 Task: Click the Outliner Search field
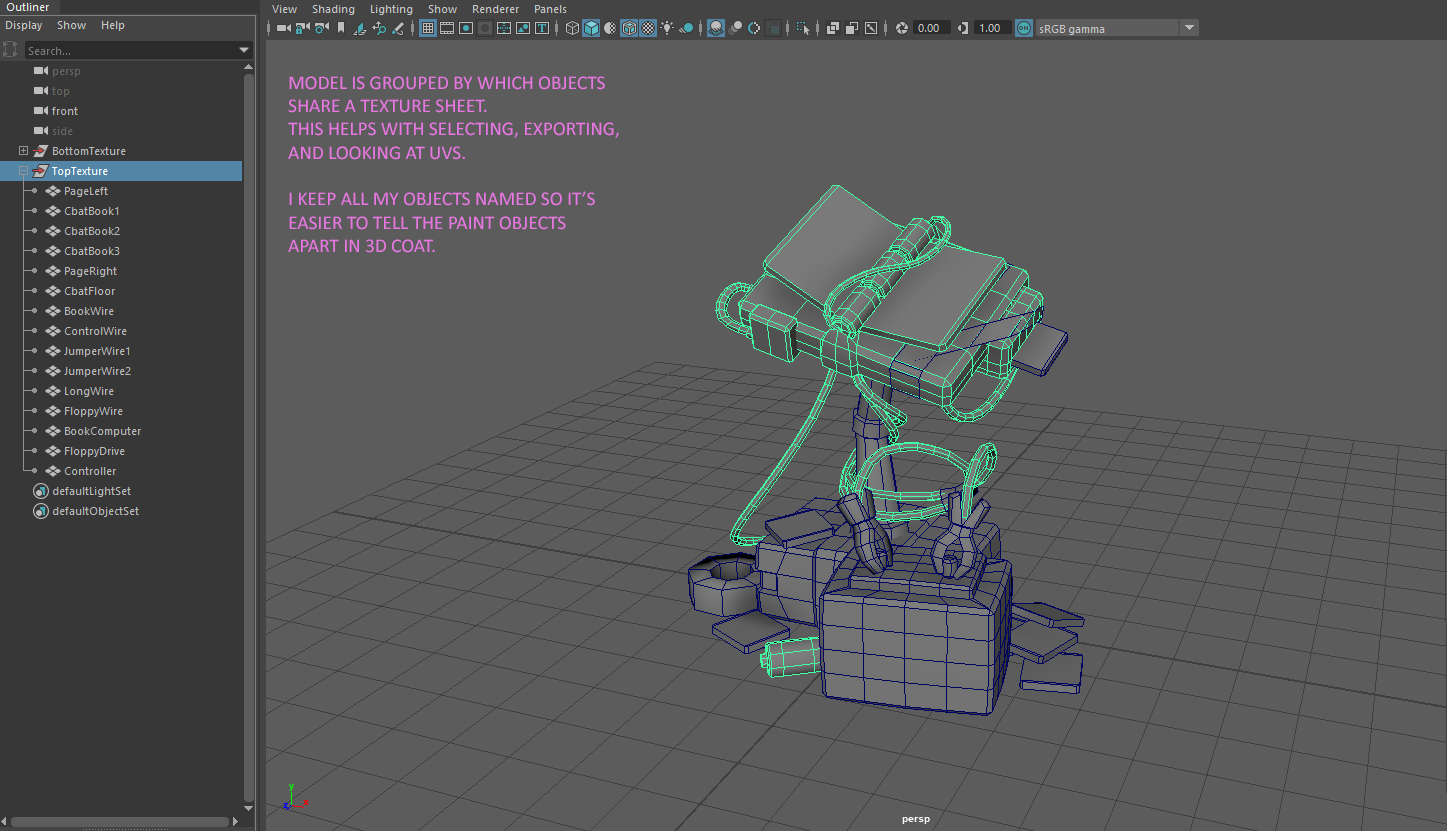128,50
